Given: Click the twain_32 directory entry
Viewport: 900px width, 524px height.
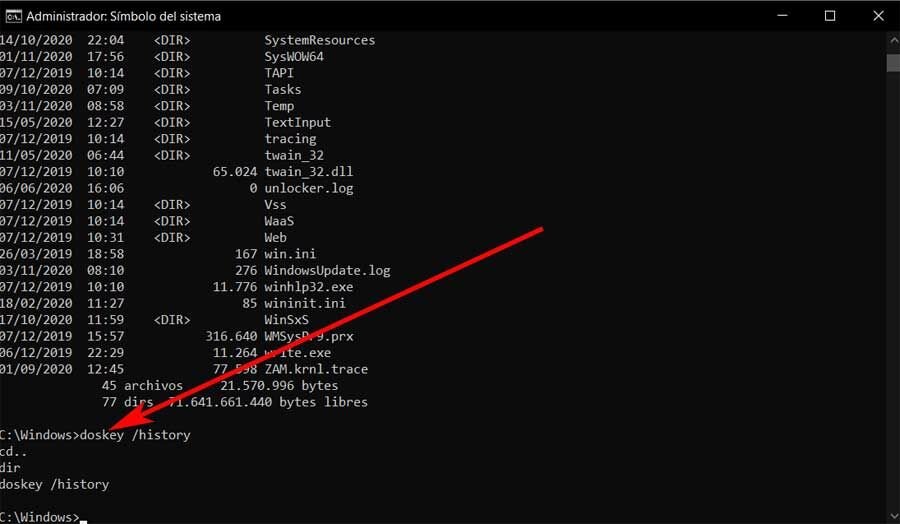Looking at the screenshot, I should (294, 156).
